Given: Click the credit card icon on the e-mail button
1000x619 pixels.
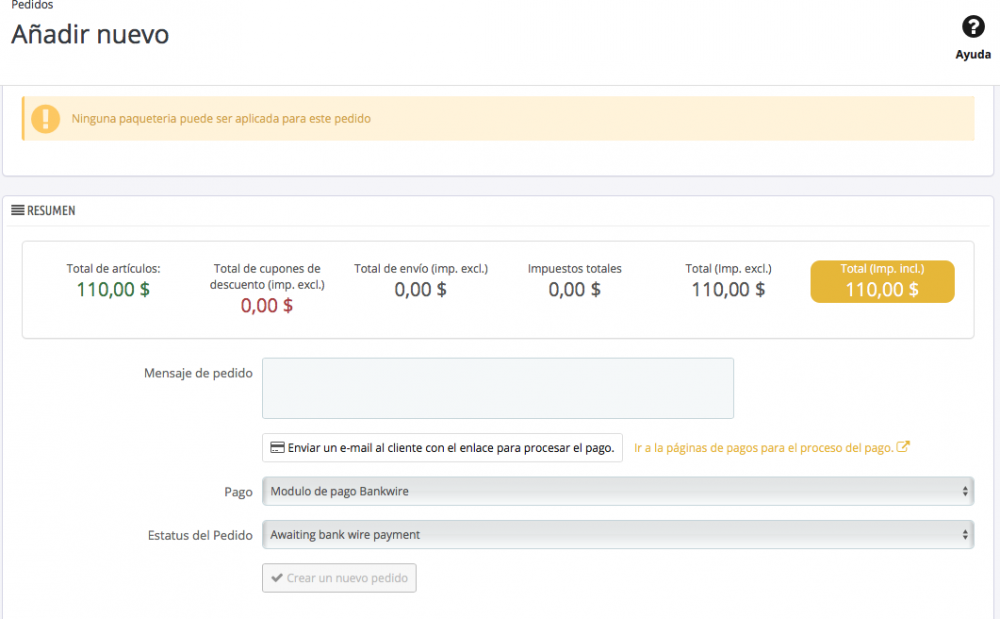Looking at the screenshot, I should [x=277, y=448].
